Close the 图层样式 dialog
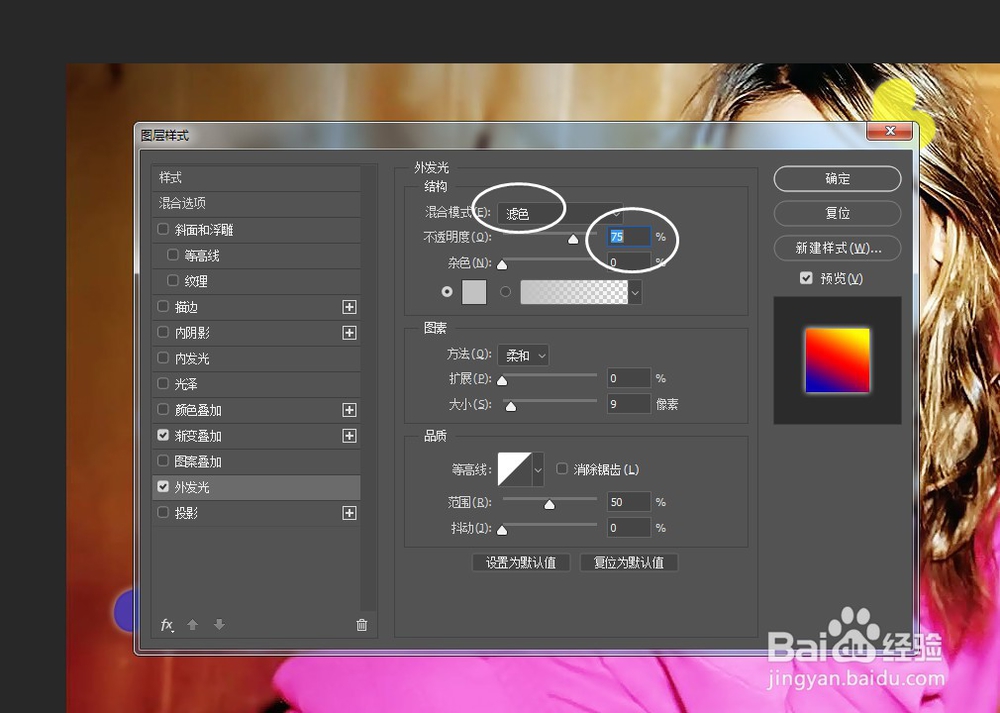Viewport: 1000px width, 713px height. click(x=890, y=131)
